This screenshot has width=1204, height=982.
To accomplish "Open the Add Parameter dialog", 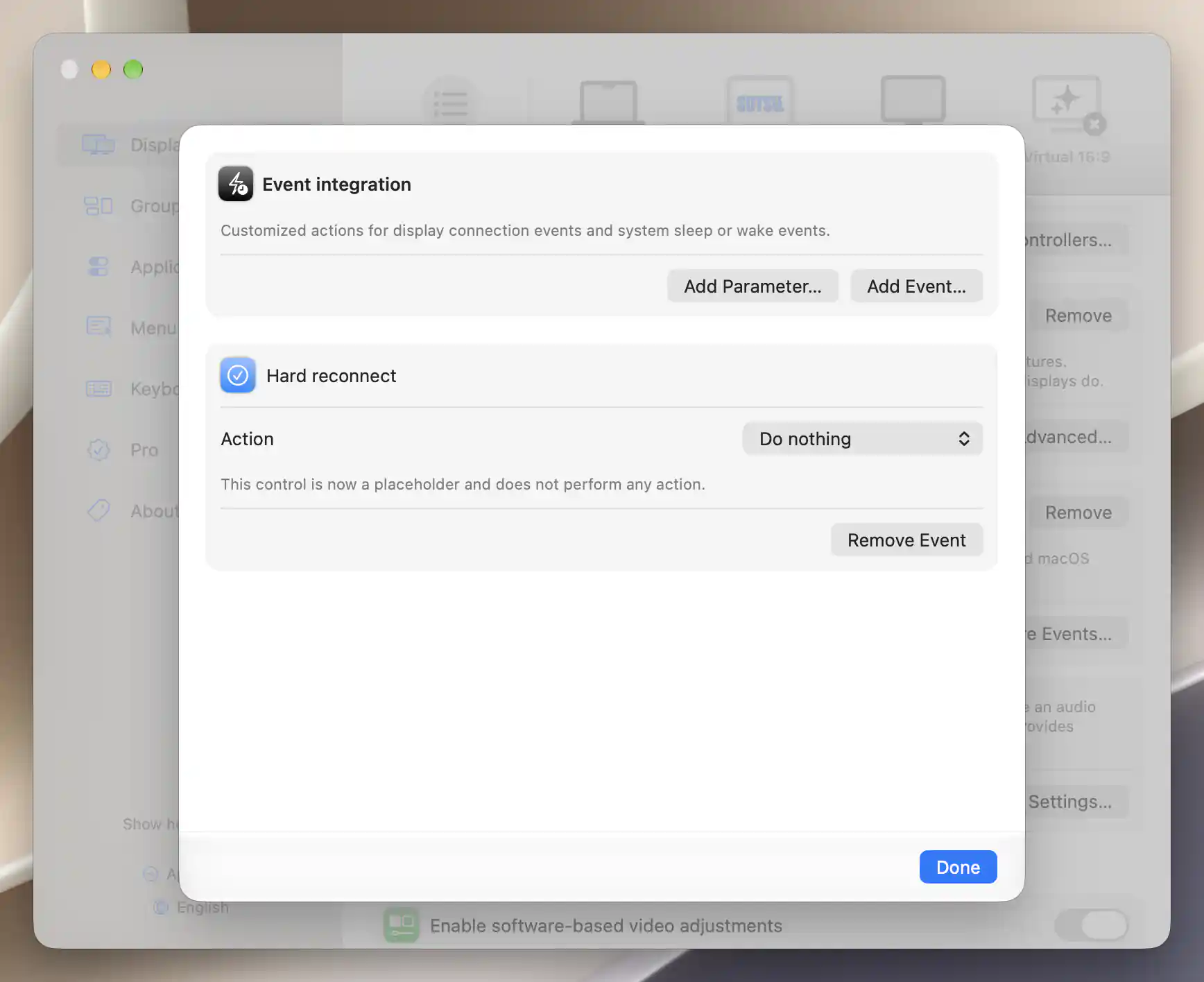I will 752,286.
